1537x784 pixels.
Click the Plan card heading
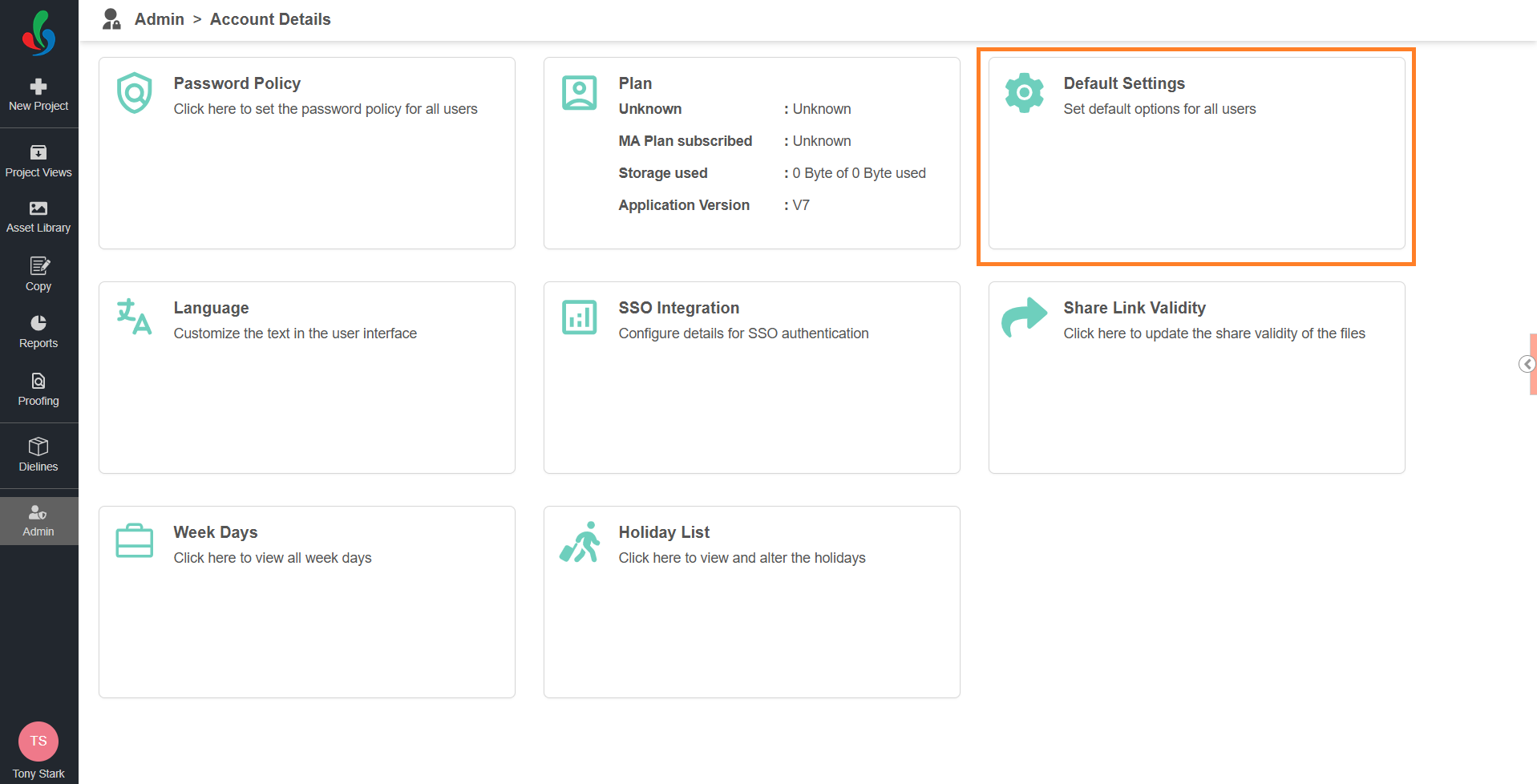click(x=635, y=83)
